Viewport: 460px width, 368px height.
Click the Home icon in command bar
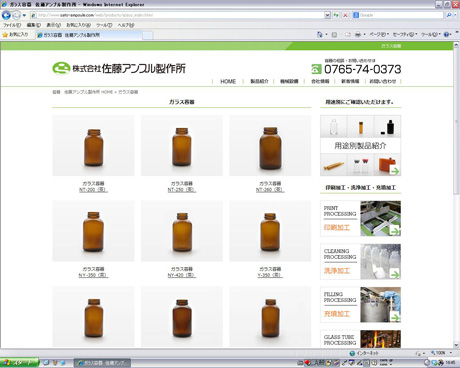(x=320, y=34)
